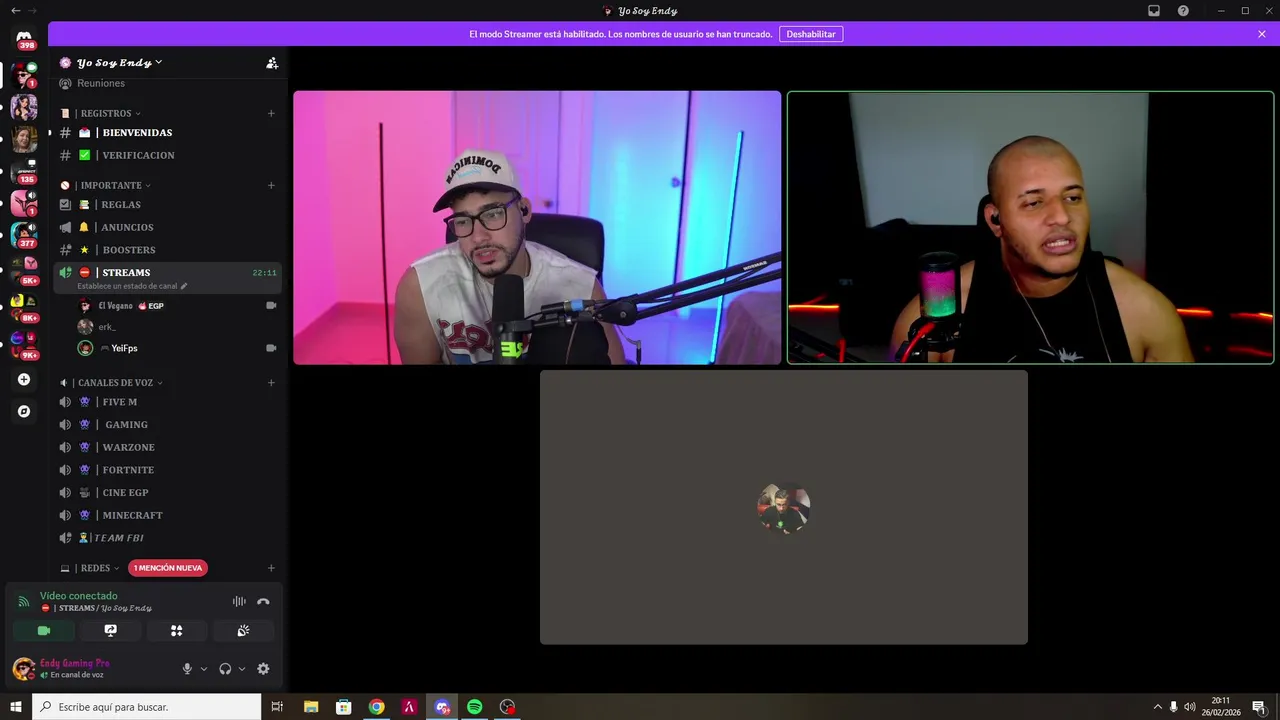Open the BIENVENIDAS channel
This screenshot has width=1280, height=720.
pos(167,133)
